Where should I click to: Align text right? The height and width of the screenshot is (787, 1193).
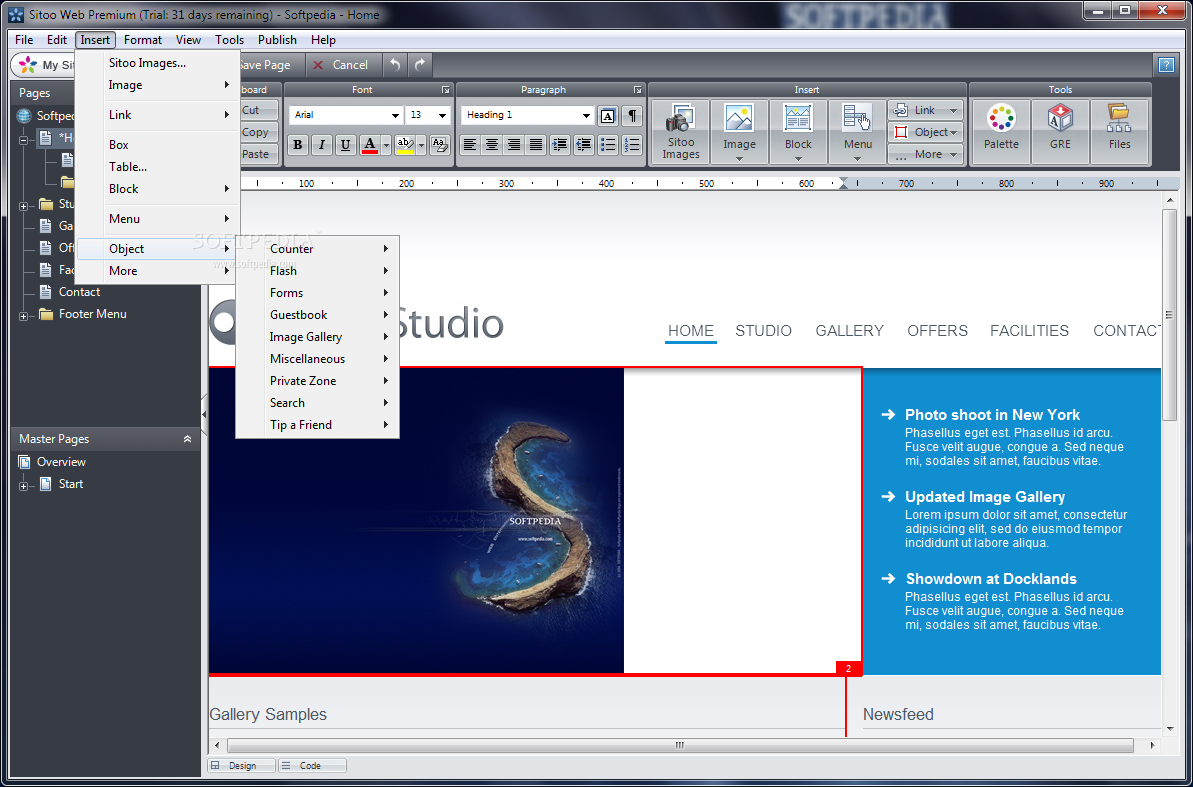pos(514,144)
